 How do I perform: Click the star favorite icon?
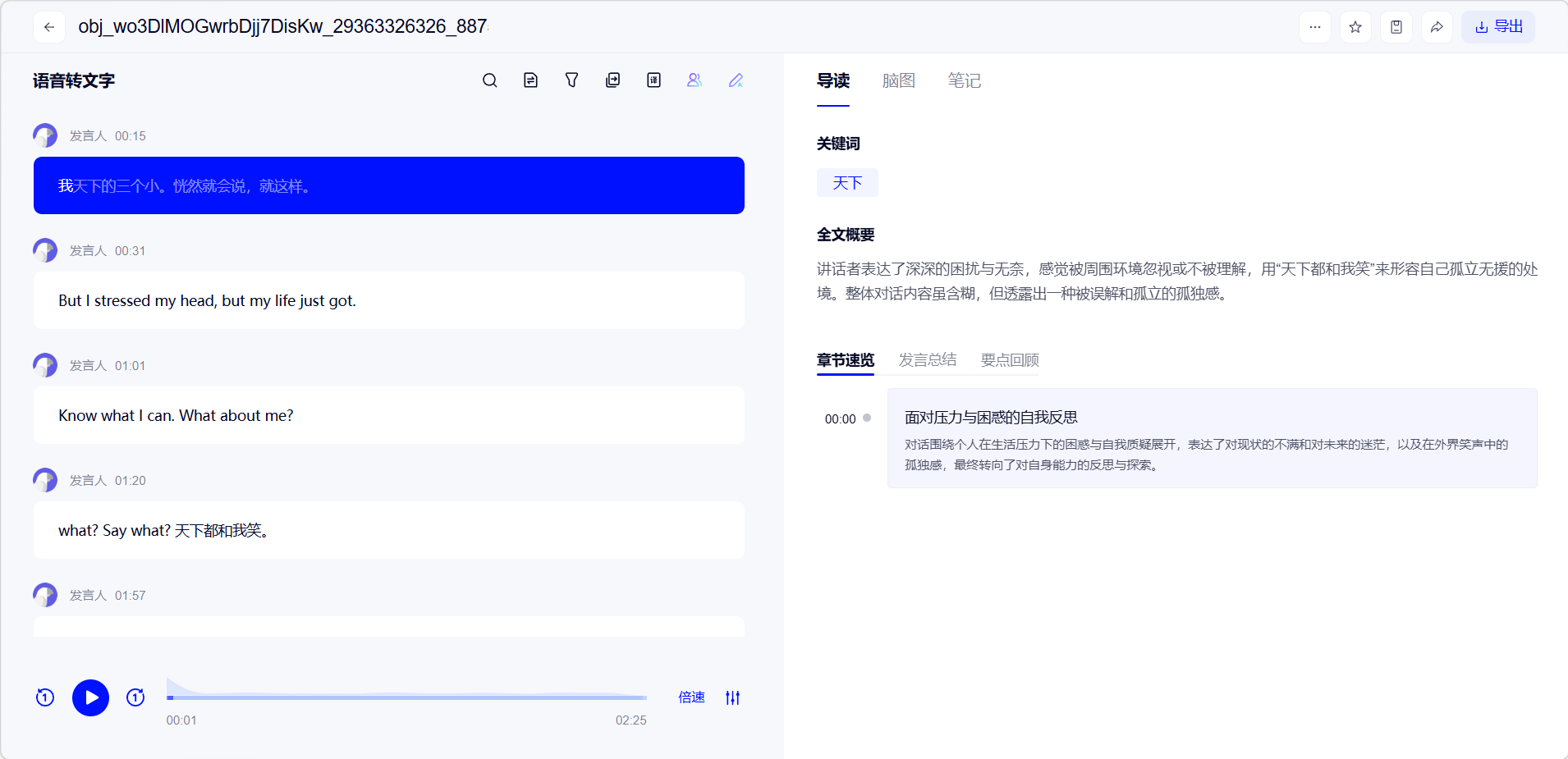pos(1355,27)
